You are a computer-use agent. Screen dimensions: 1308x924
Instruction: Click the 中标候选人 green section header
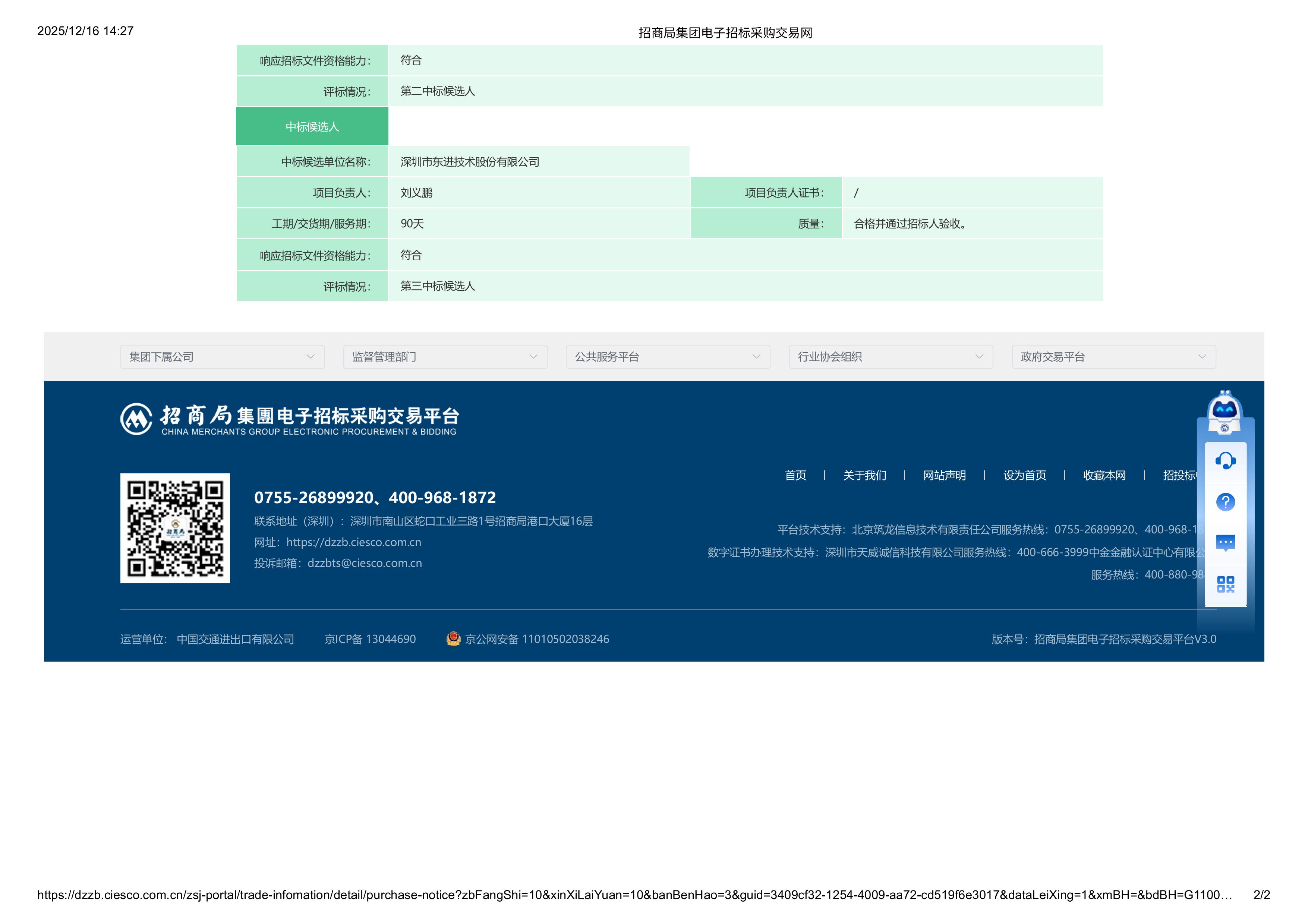[312, 126]
